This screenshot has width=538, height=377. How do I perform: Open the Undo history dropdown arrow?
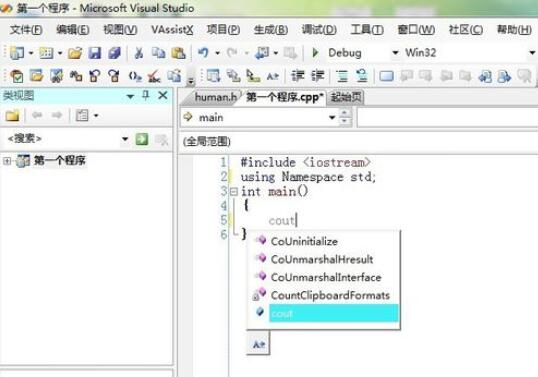click(217, 53)
